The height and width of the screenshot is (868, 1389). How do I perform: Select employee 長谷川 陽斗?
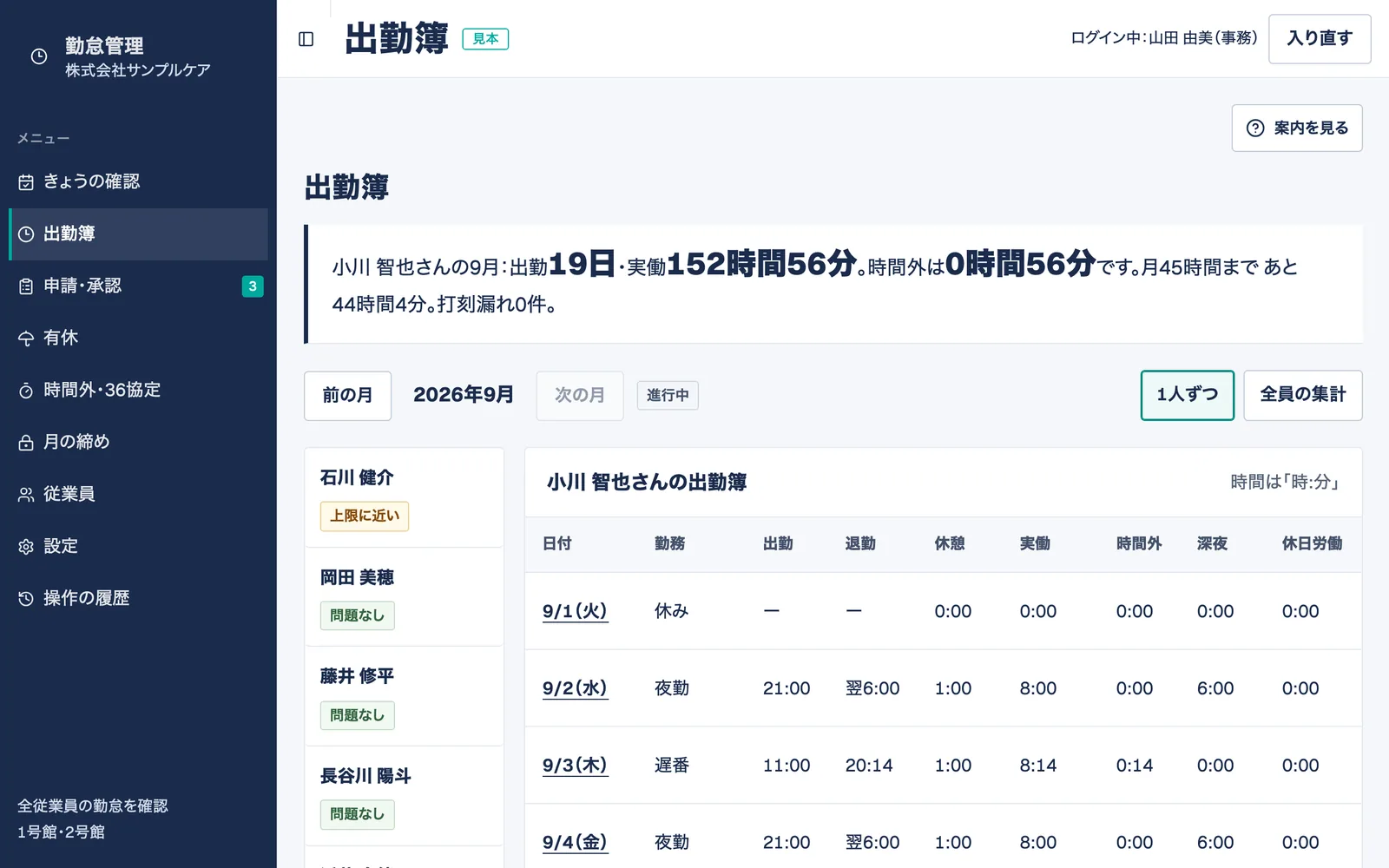pyautogui.click(x=404, y=796)
